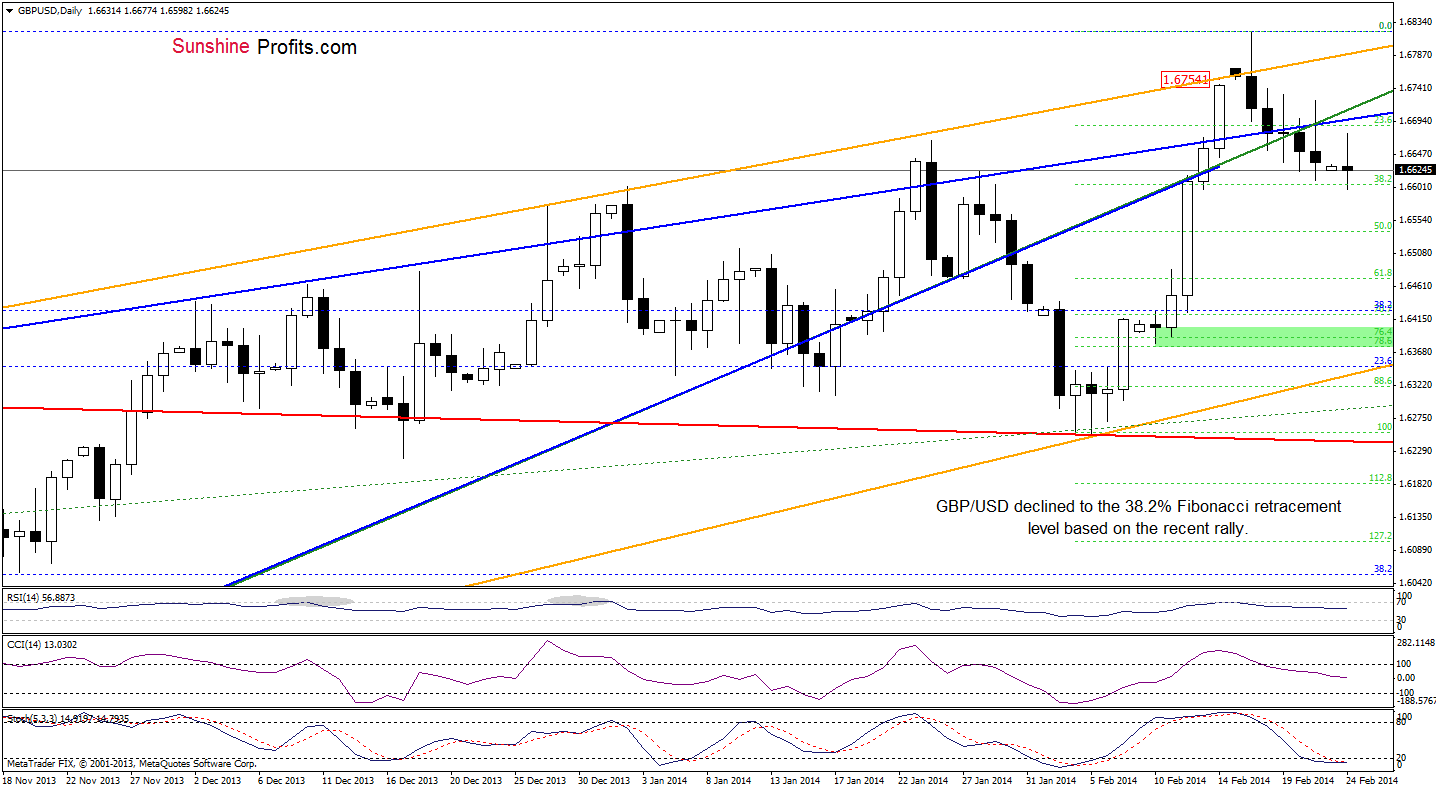Click the 22 Jan 2014 date label
This screenshot has width=1436, height=789.
coord(924,780)
